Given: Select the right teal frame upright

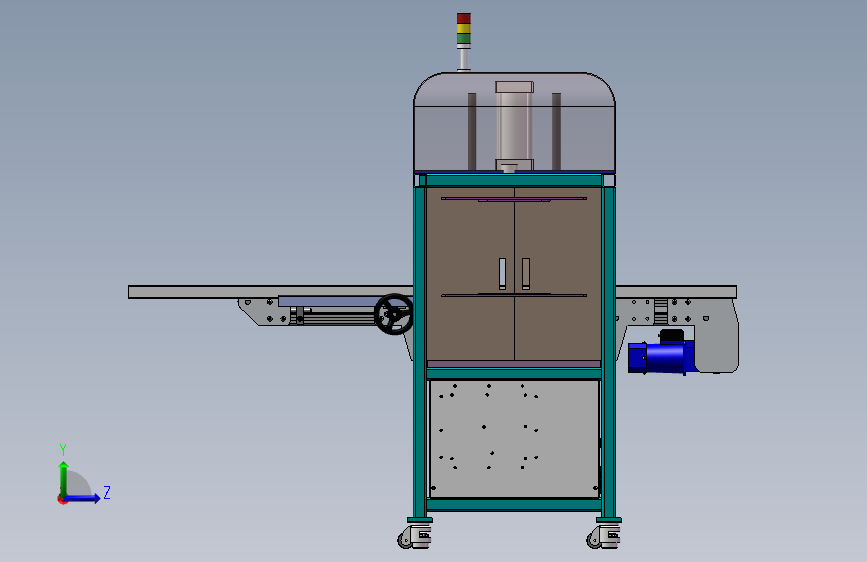Looking at the screenshot, I should [609, 352].
